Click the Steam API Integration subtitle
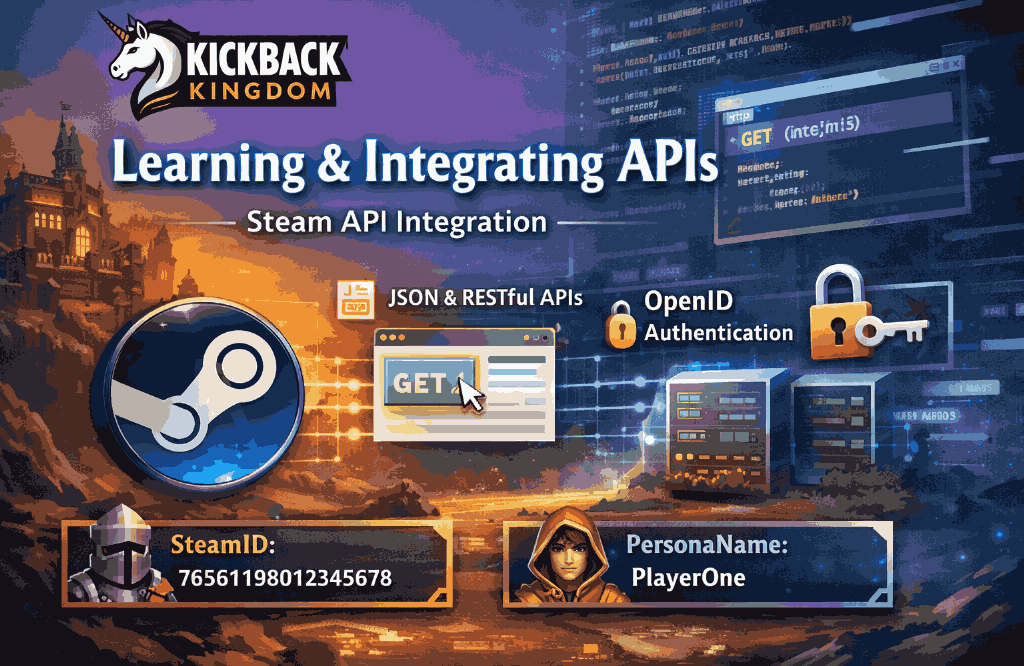The image size is (1024, 666). (397, 221)
